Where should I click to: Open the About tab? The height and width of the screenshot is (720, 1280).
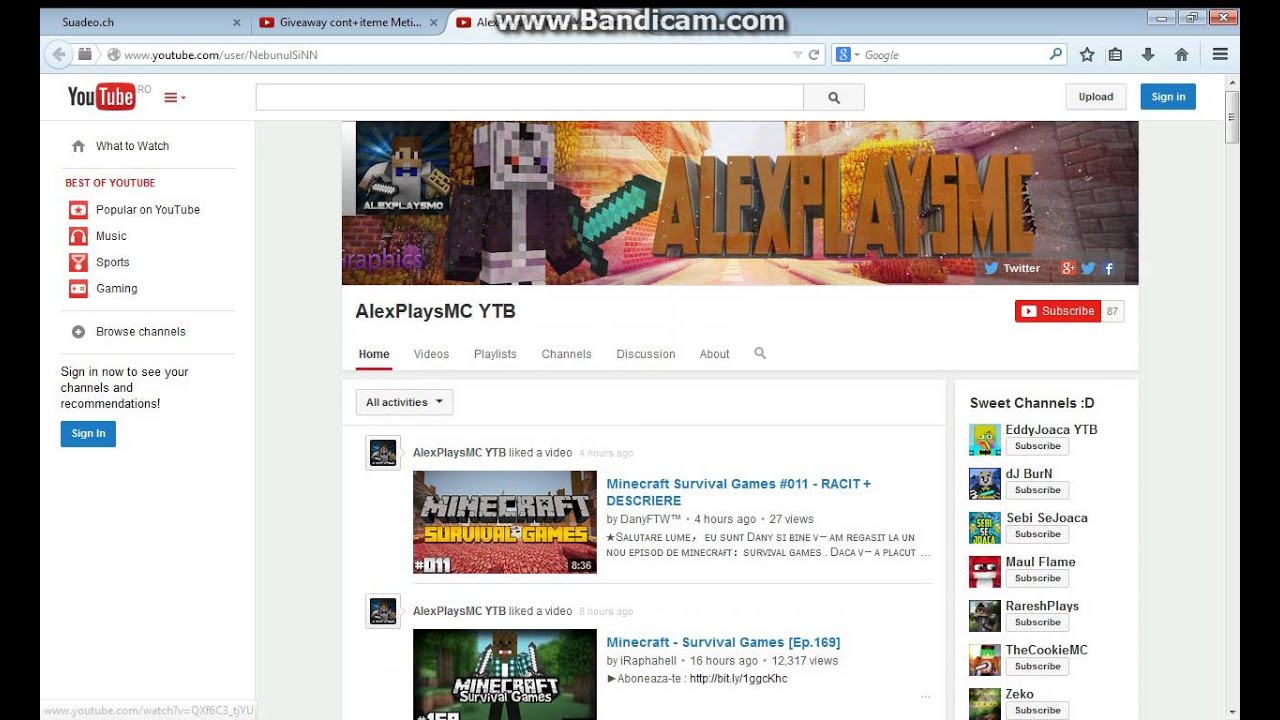coord(714,354)
